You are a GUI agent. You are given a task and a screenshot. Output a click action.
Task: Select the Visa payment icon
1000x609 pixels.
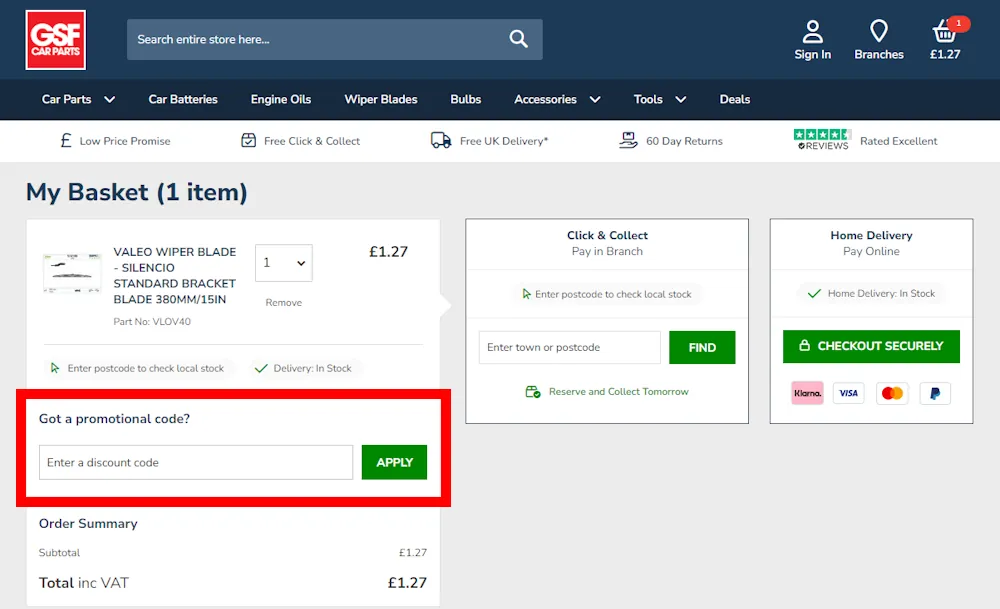pos(848,393)
